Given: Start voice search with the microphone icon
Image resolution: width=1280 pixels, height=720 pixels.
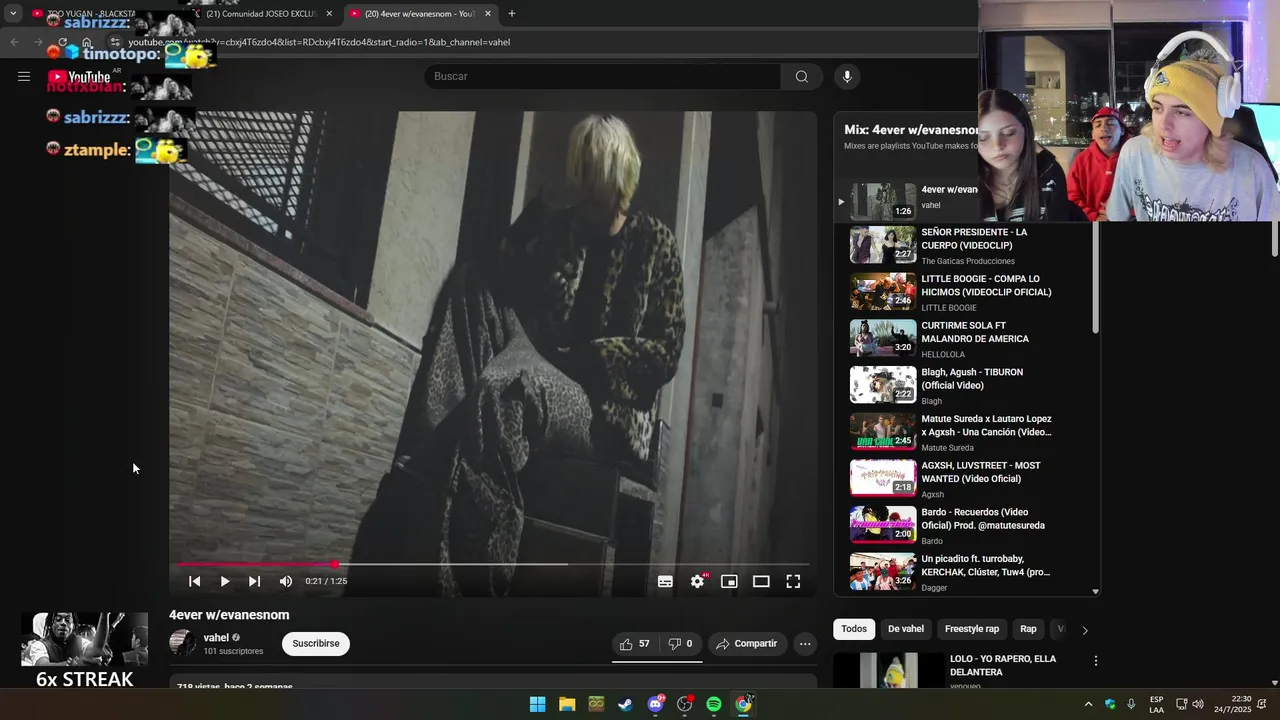Looking at the screenshot, I should tap(847, 76).
